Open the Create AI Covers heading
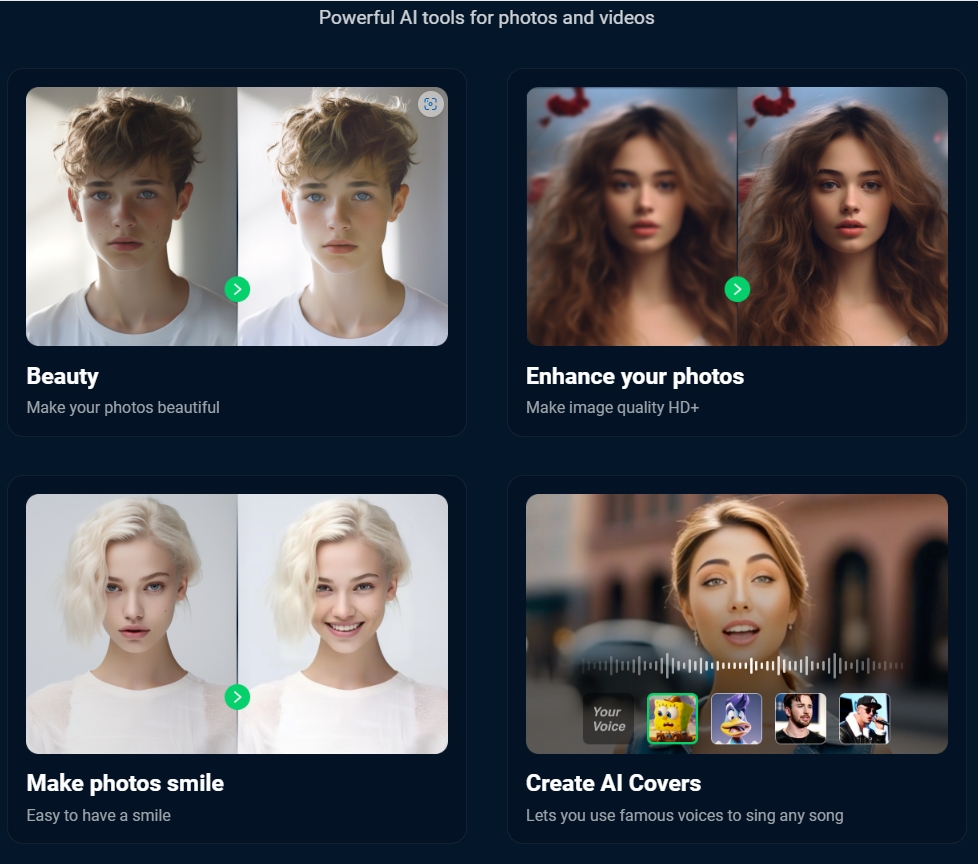This screenshot has height=864, width=978. click(613, 783)
